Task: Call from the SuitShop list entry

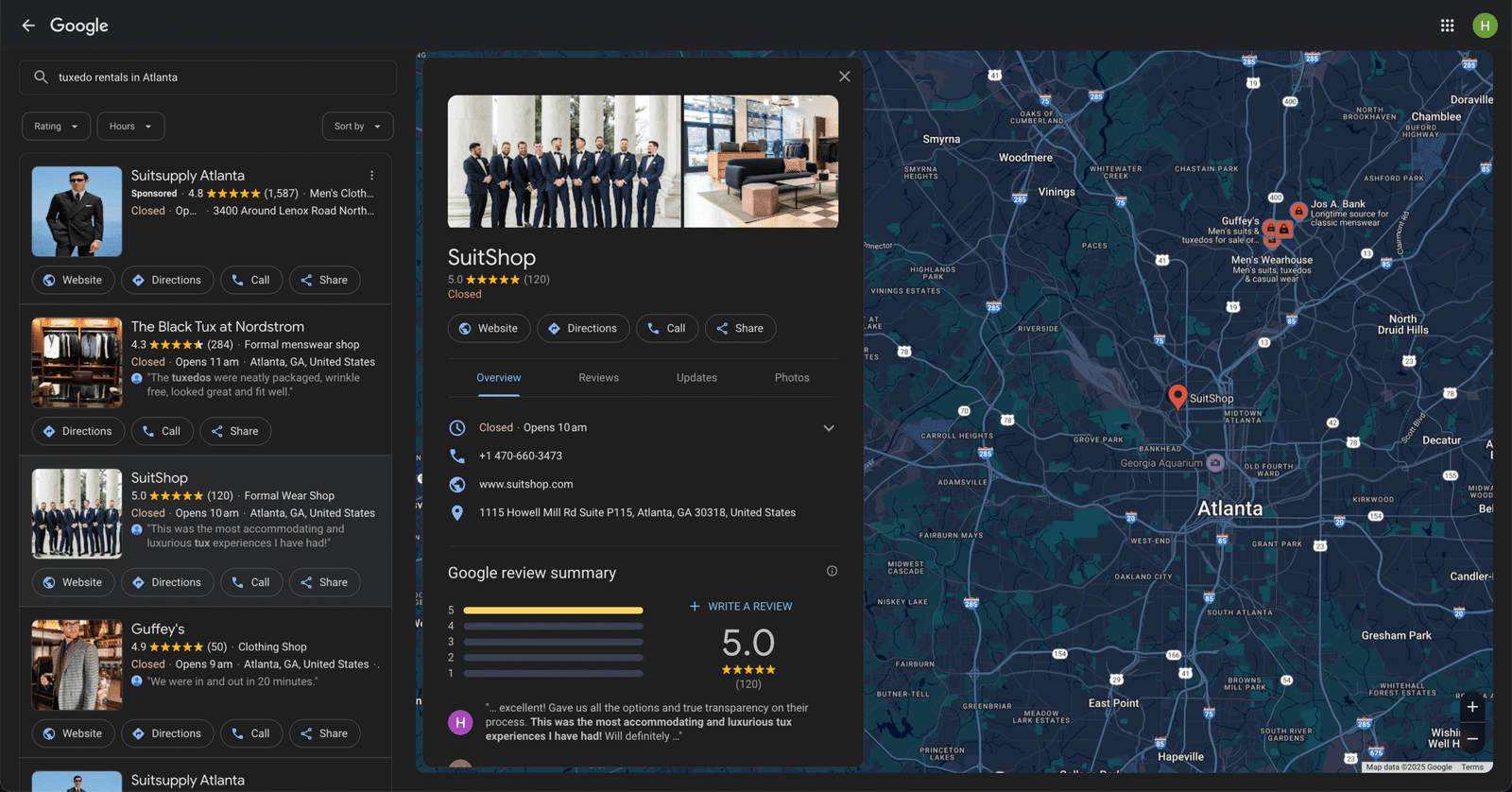Action: tap(251, 582)
